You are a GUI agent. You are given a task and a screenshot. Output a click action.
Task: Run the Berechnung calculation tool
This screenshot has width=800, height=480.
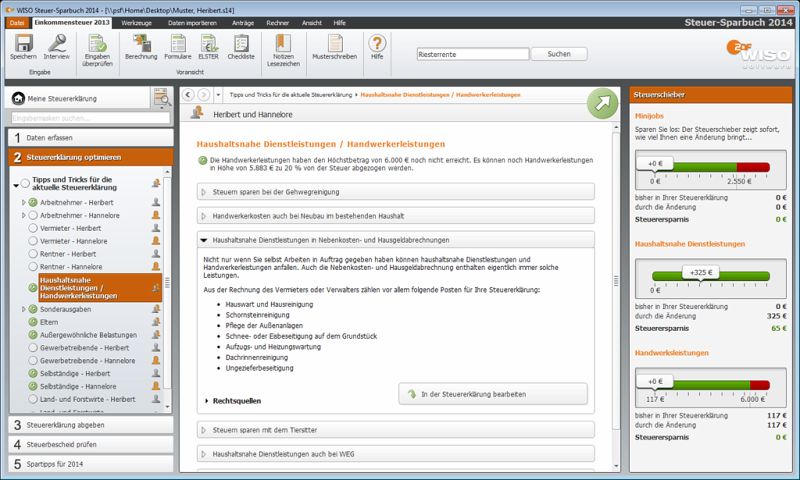(142, 44)
